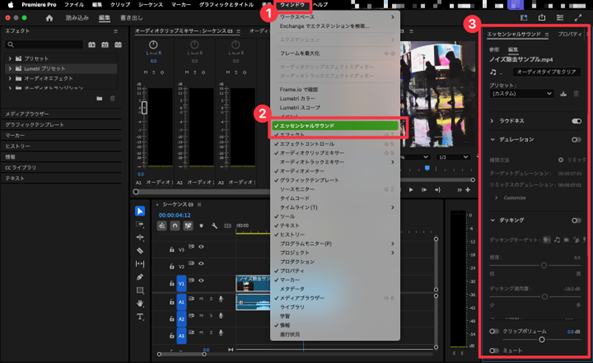
Task: Toggle Linked Selection in timeline
Action: pos(188,226)
